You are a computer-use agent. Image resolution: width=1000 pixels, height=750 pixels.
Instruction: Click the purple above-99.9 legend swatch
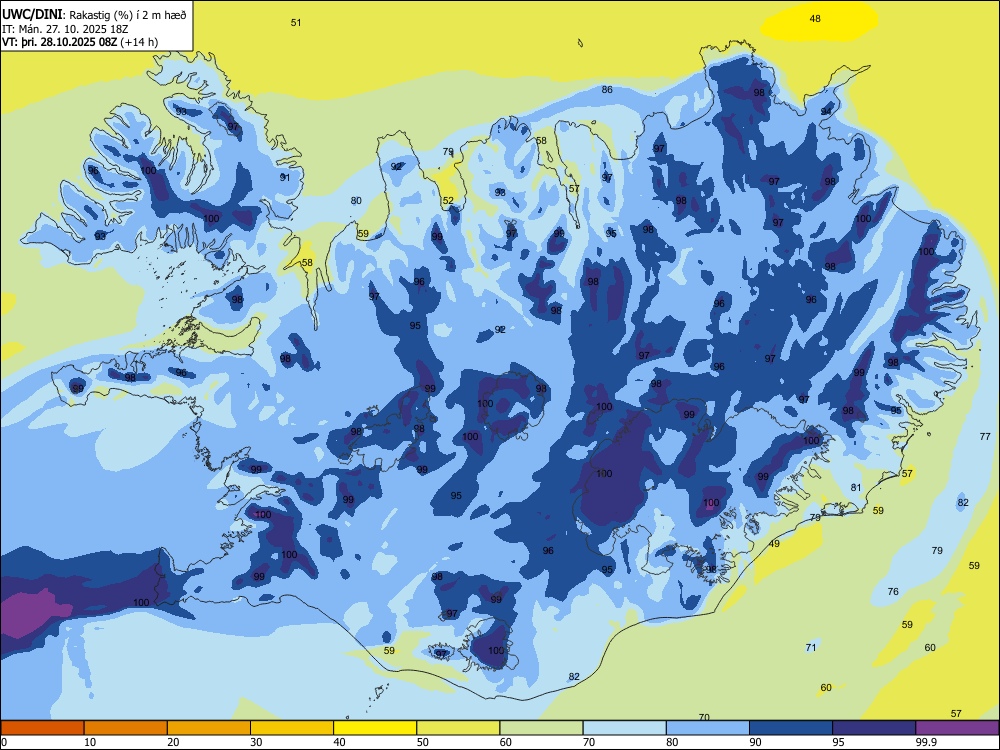[x=957, y=728]
